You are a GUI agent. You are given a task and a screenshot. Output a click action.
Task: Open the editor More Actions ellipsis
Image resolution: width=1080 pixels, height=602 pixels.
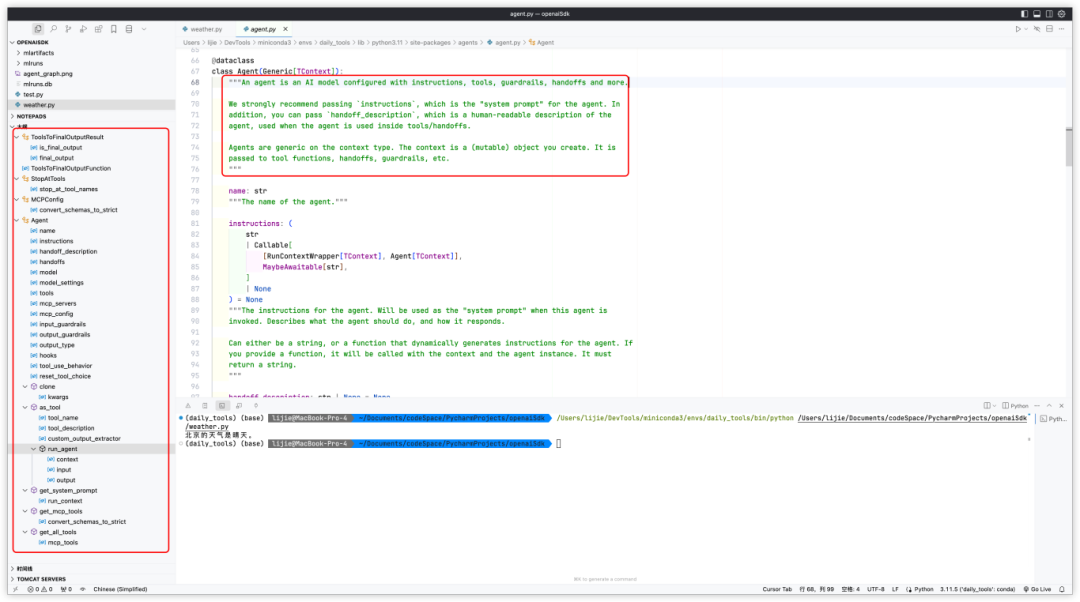(1061, 29)
